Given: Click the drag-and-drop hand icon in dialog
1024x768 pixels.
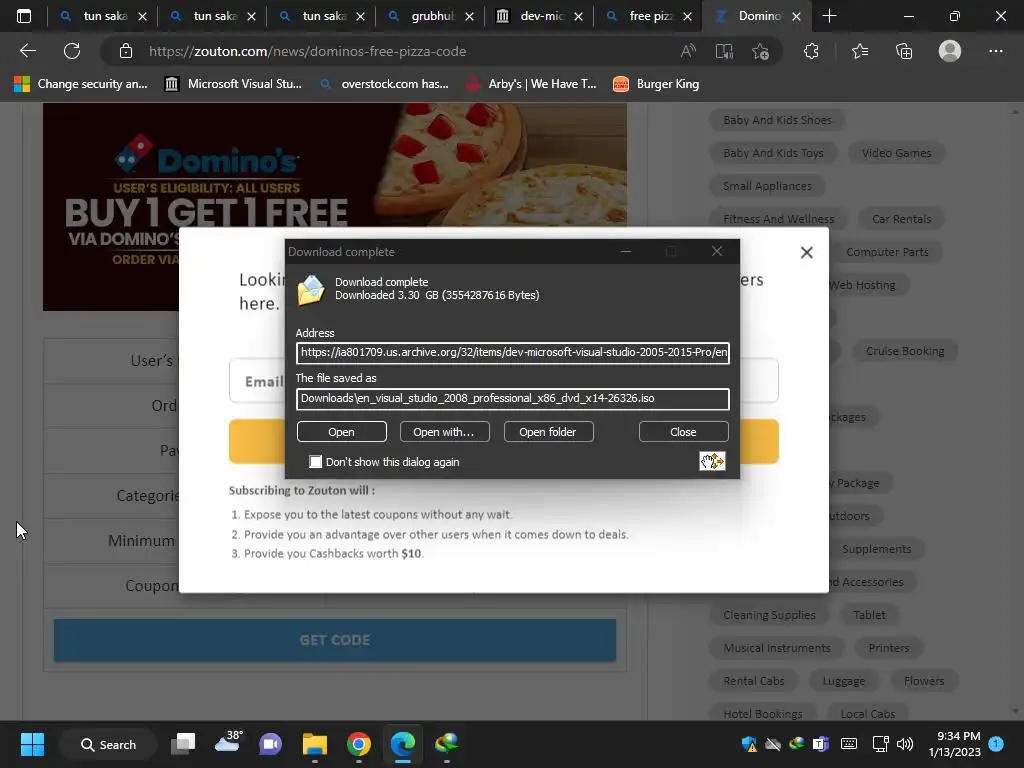Looking at the screenshot, I should (712, 461).
